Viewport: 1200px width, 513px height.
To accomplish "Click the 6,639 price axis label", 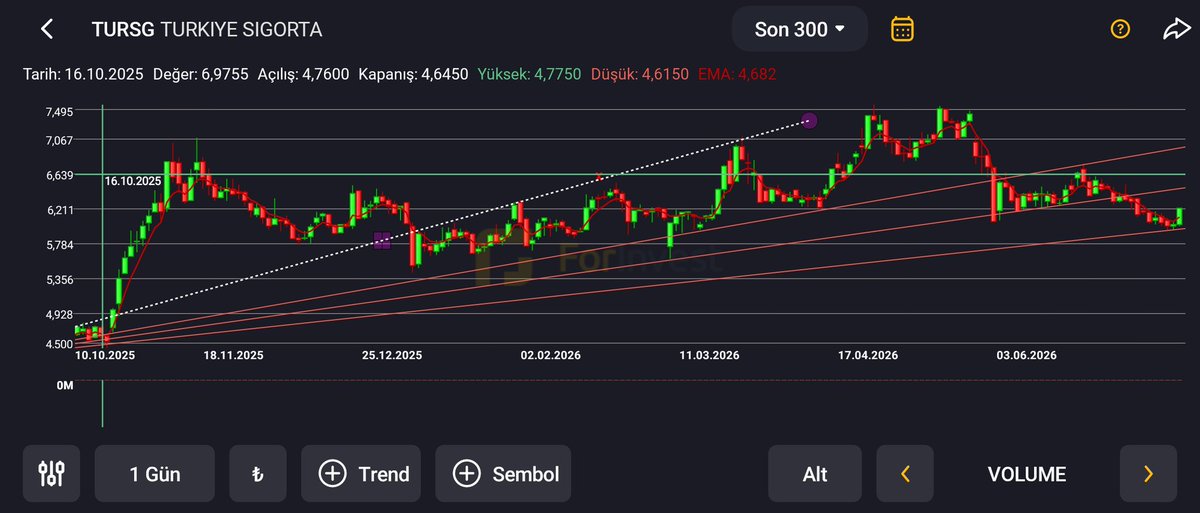I will pyautogui.click(x=60, y=175).
